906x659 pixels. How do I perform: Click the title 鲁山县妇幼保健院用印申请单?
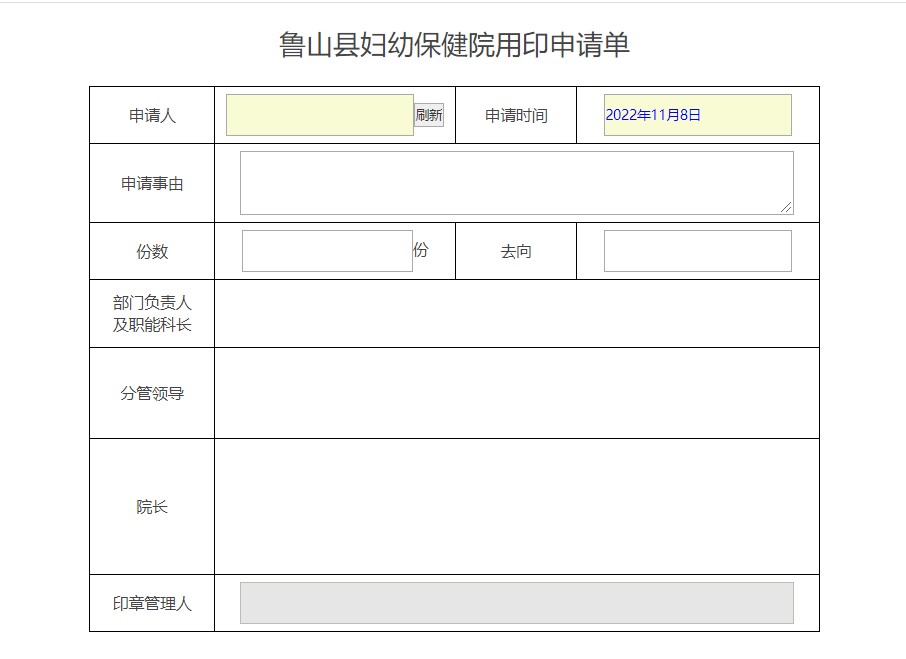[x=454, y=44]
